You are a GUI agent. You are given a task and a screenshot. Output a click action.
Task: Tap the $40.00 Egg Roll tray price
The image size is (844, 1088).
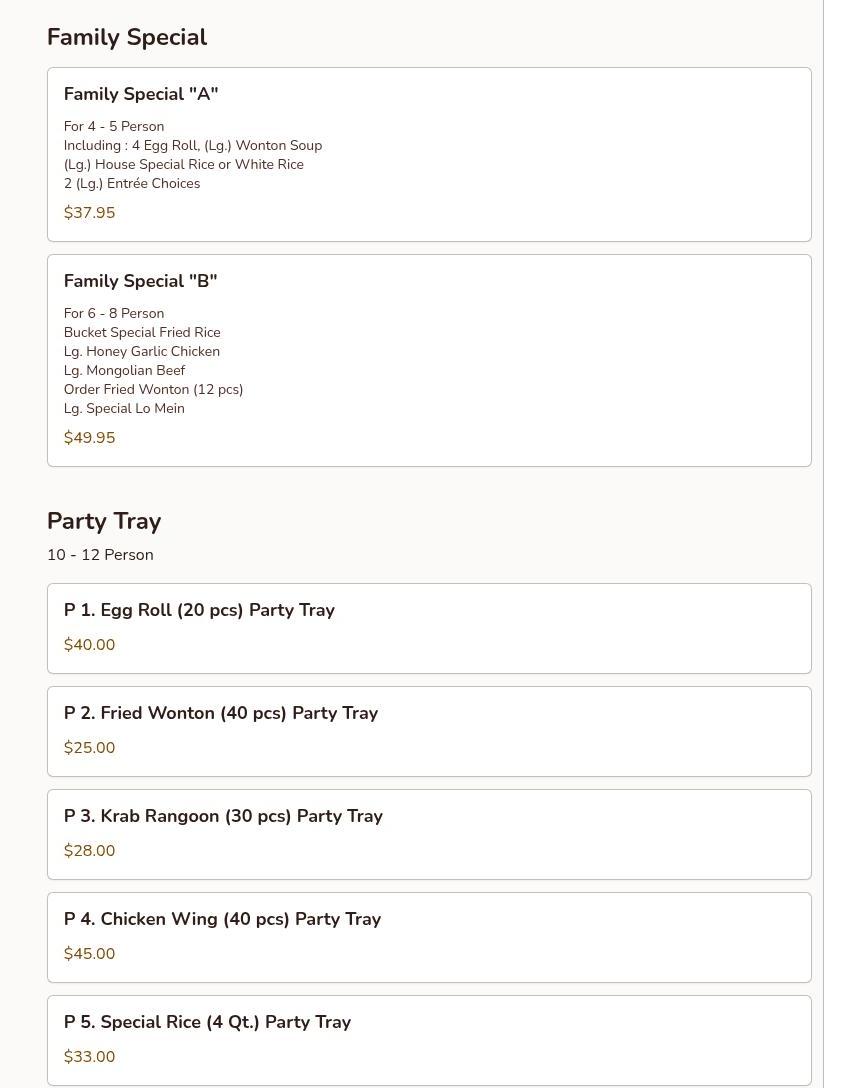(x=89, y=645)
